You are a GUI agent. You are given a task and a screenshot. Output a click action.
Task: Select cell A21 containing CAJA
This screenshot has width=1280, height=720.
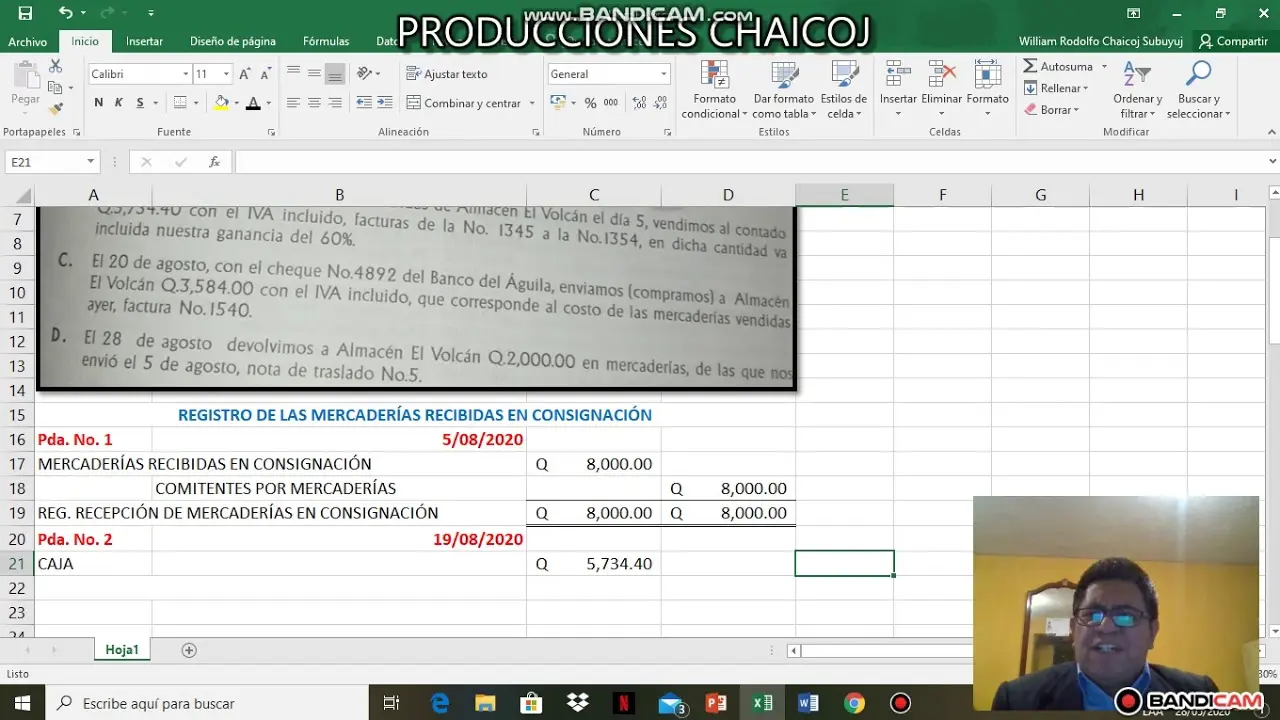(x=94, y=564)
